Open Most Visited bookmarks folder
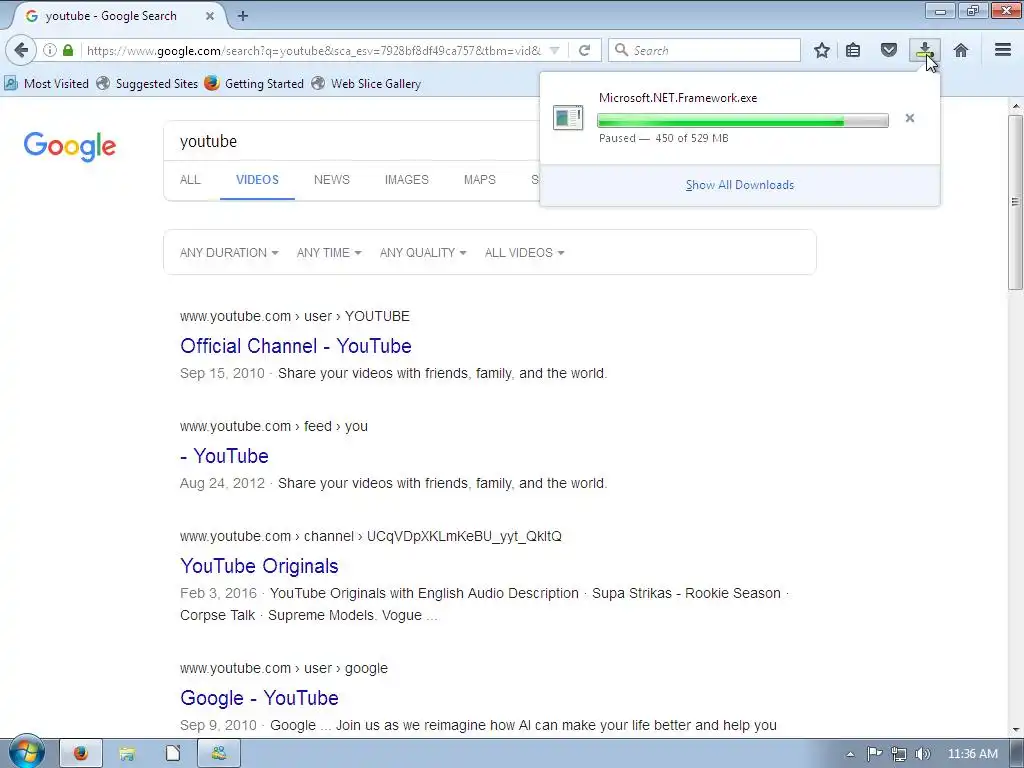 pos(46,84)
